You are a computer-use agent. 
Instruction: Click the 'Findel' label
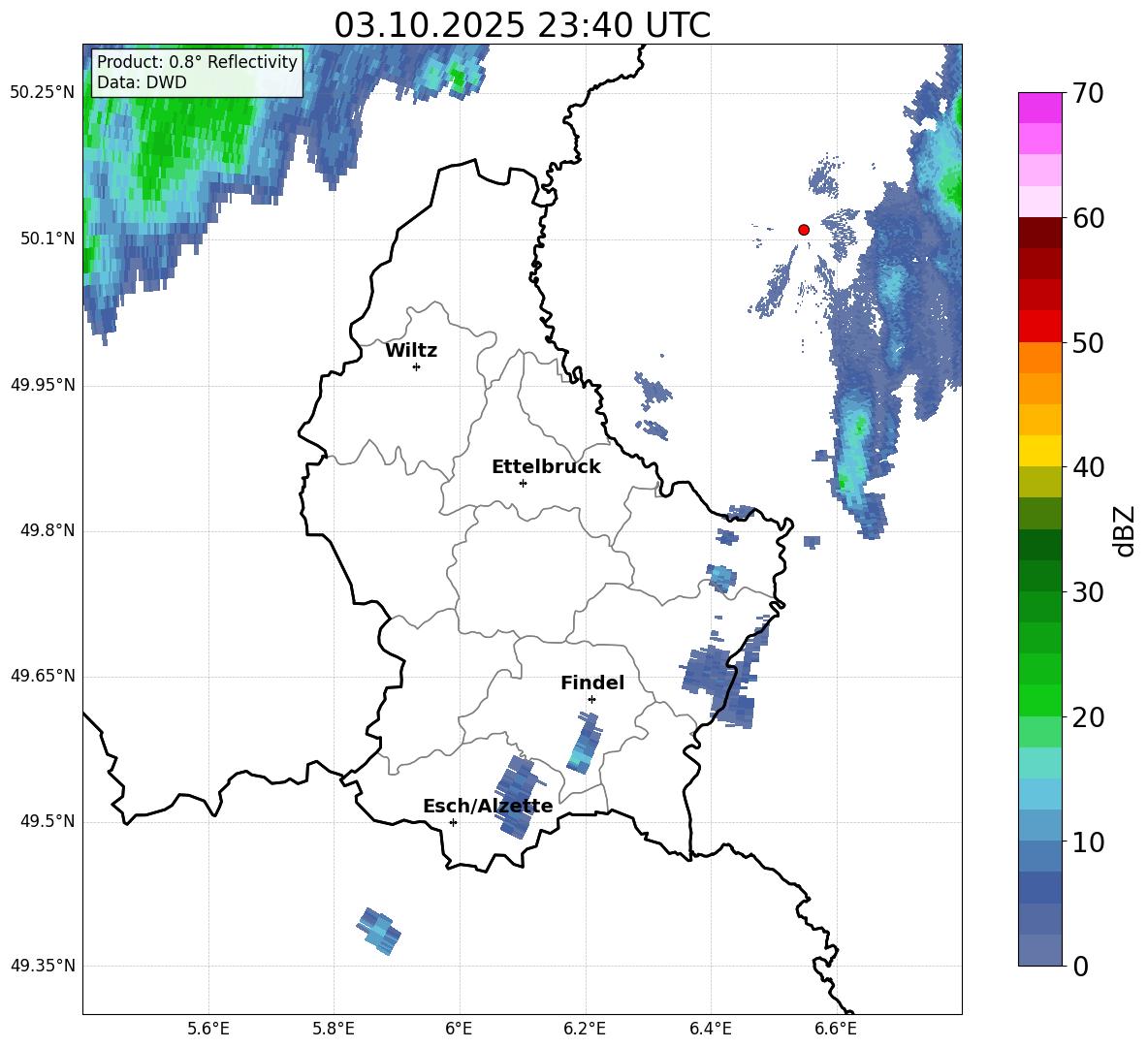592,683
